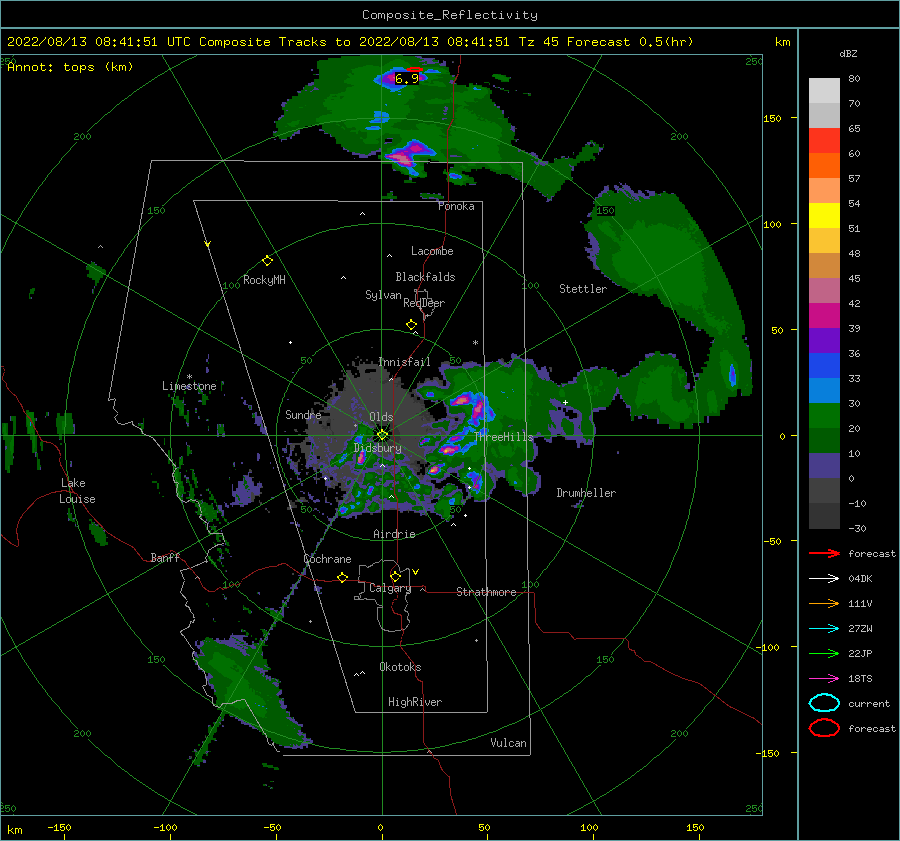This screenshot has height=841, width=900.
Task: Click the Olds city label
Action: (381, 417)
